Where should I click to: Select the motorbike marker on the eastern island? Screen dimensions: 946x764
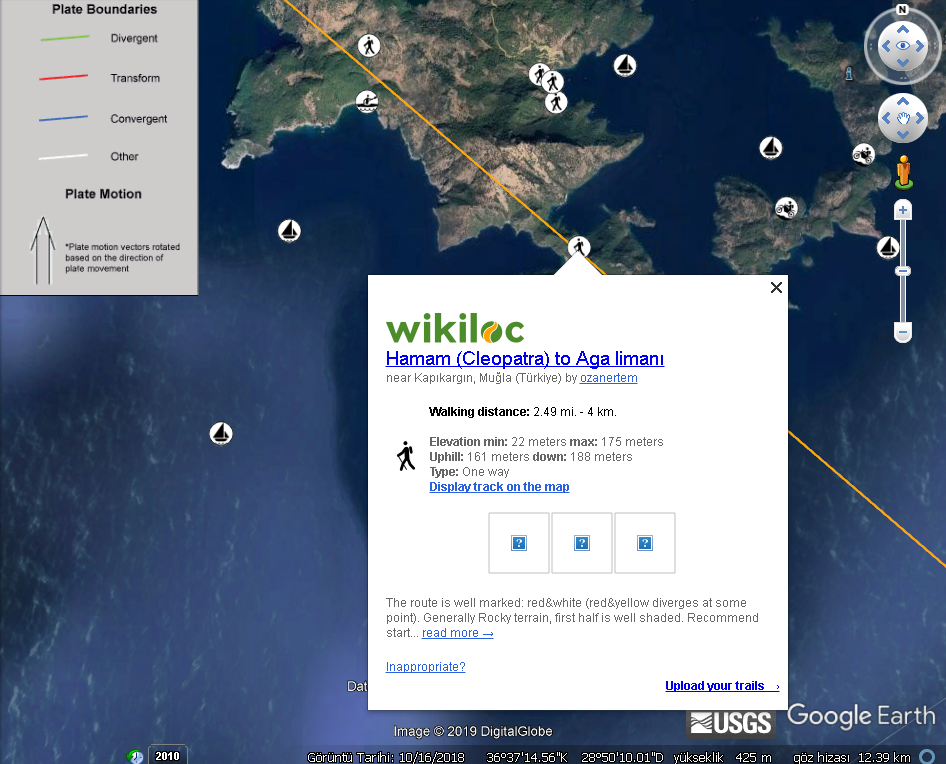pos(786,208)
